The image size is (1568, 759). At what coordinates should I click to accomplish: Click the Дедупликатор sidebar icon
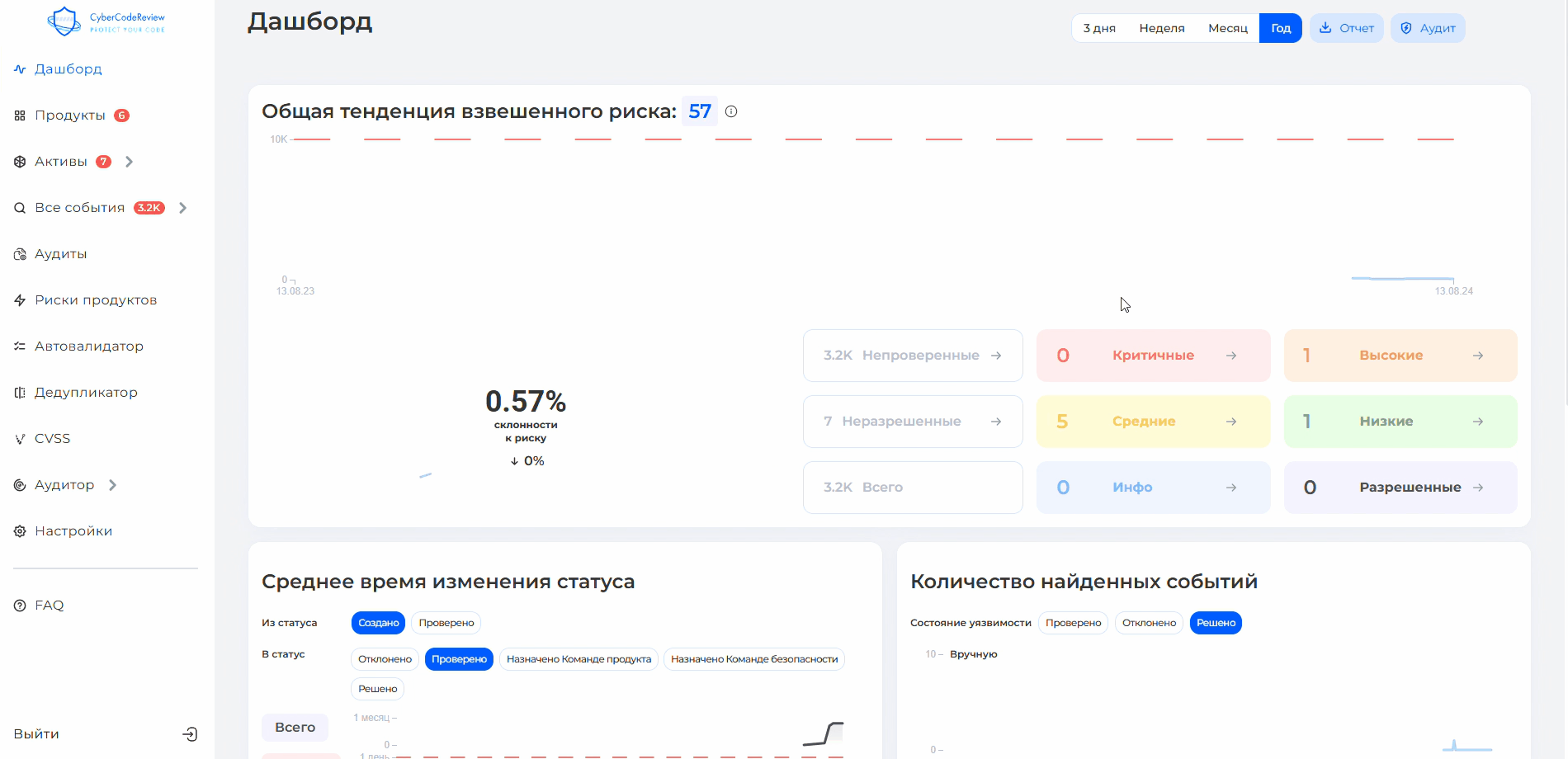tap(20, 393)
